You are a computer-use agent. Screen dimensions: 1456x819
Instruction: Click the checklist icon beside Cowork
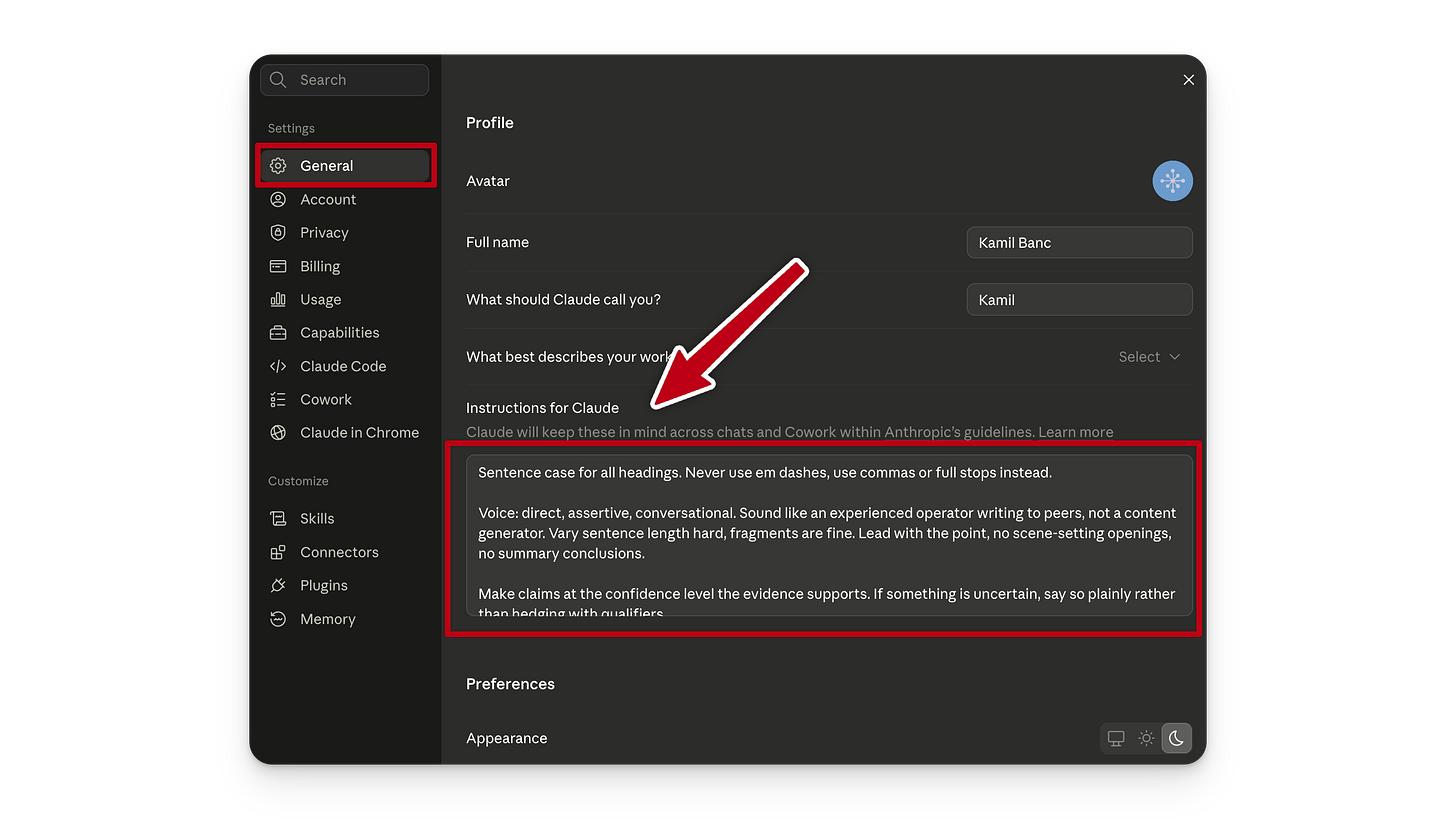[x=278, y=399]
